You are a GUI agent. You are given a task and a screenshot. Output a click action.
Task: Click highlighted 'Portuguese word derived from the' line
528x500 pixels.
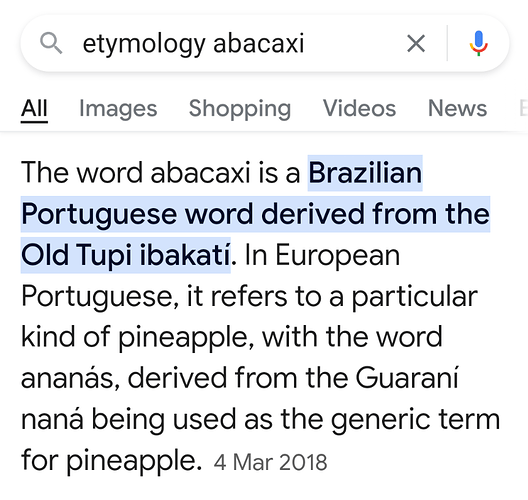[x=255, y=214]
